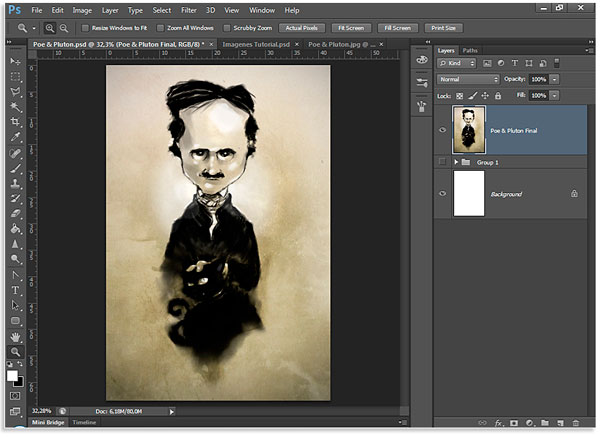The width and height of the screenshot is (600, 437).
Task: Click the Zoom In mode icon
Action: pyautogui.click(x=50, y=28)
